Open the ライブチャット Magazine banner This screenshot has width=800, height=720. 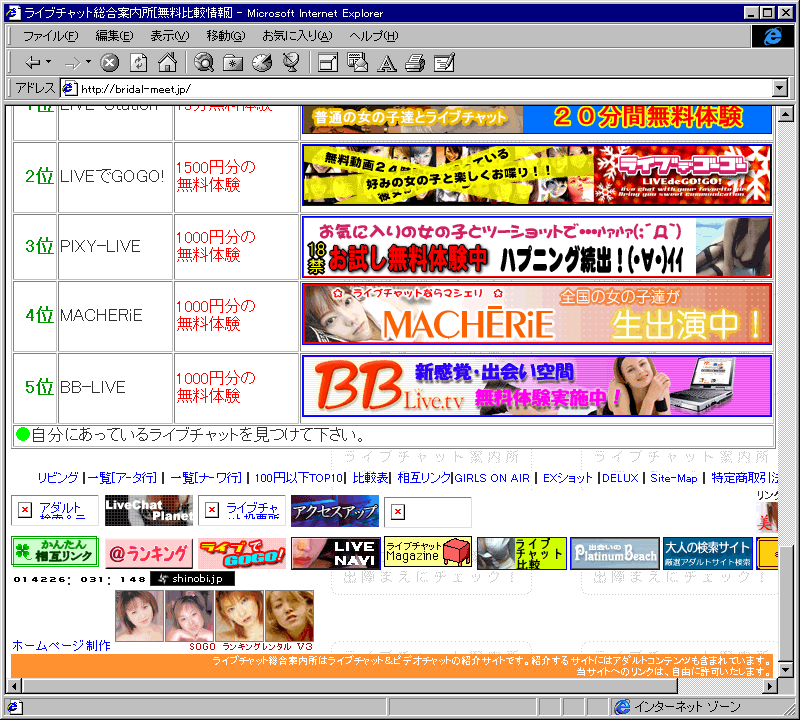(428, 552)
